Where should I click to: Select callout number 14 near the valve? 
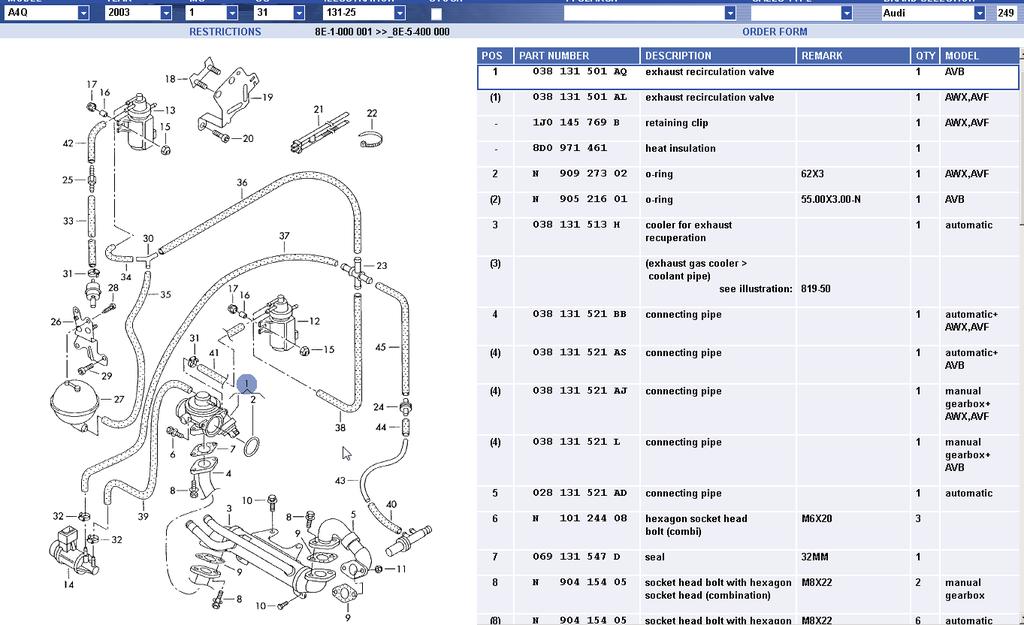(68, 584)
